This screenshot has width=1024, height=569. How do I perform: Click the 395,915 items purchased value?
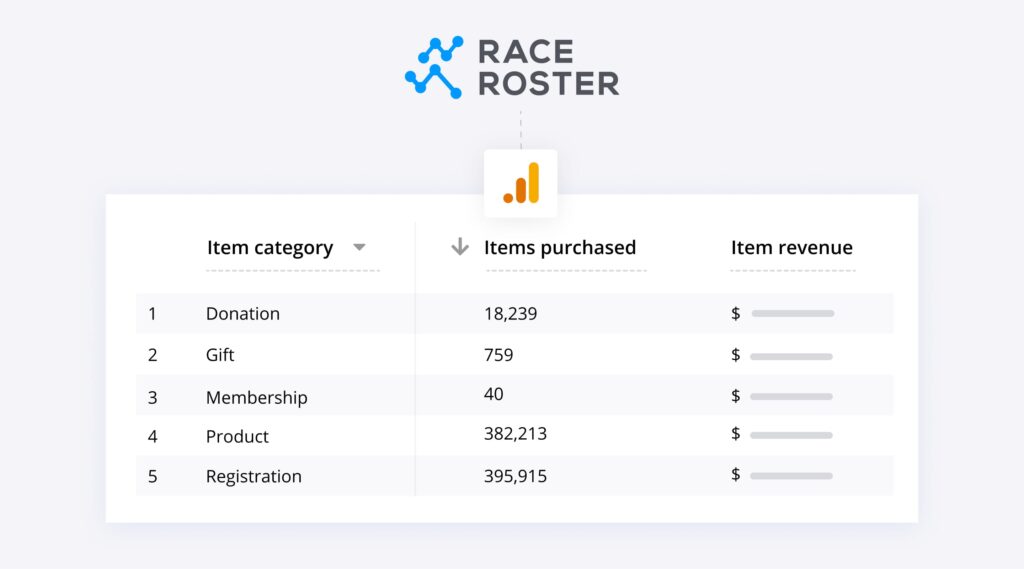tap(515, 477)
